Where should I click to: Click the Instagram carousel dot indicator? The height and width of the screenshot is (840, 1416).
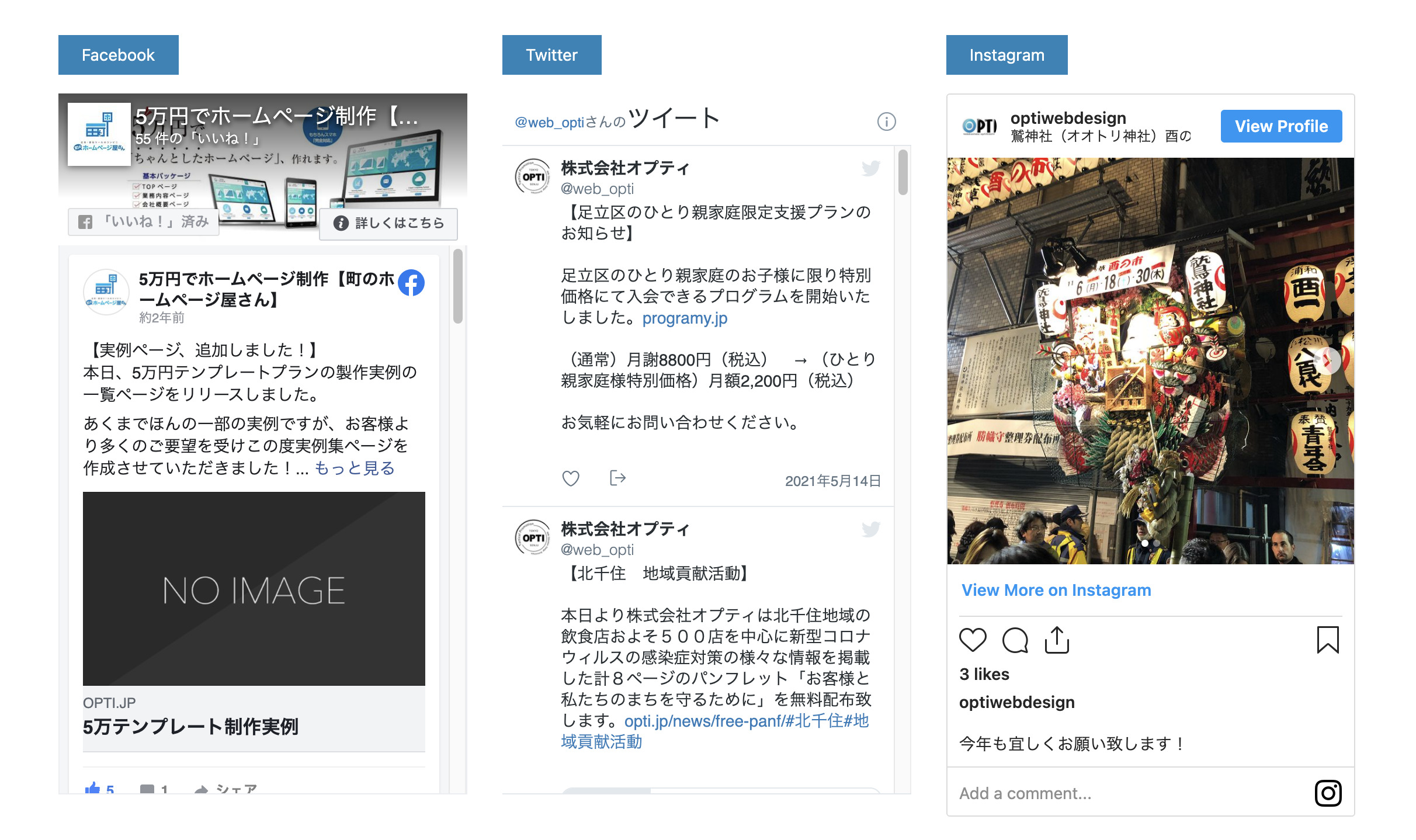pos(1150,543)
